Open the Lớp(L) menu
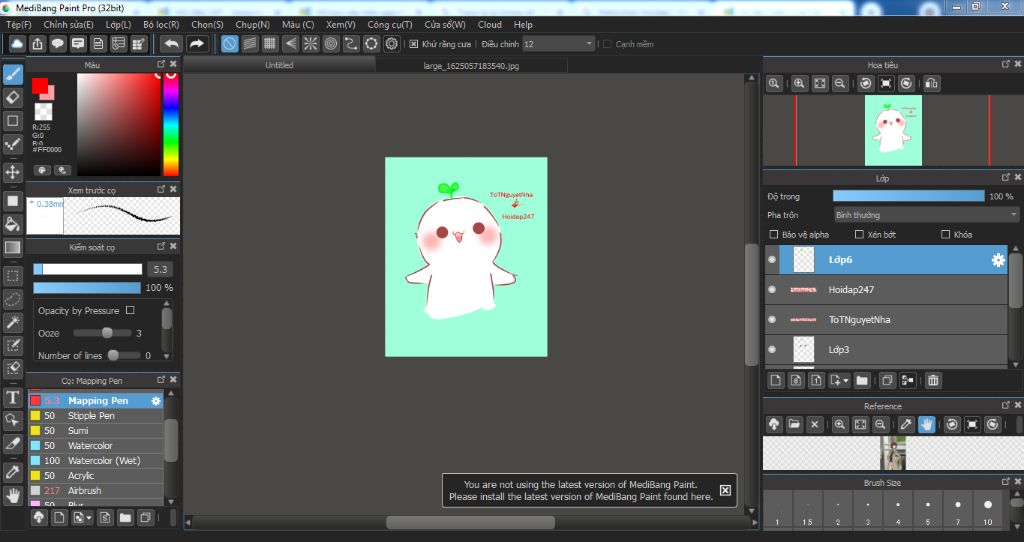This screenshot has height=542, width=1024. pyautogui.click(x=118, y=25)
